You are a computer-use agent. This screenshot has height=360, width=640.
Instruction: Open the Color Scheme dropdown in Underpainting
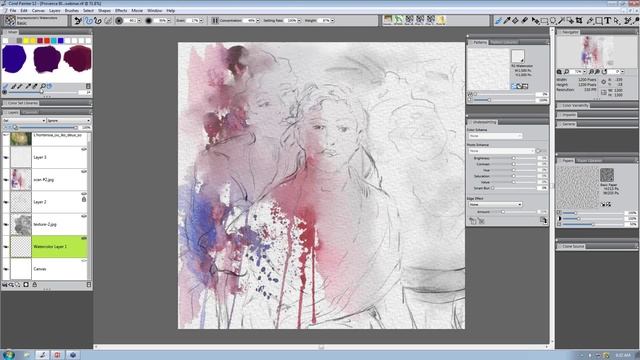(495, 136)
